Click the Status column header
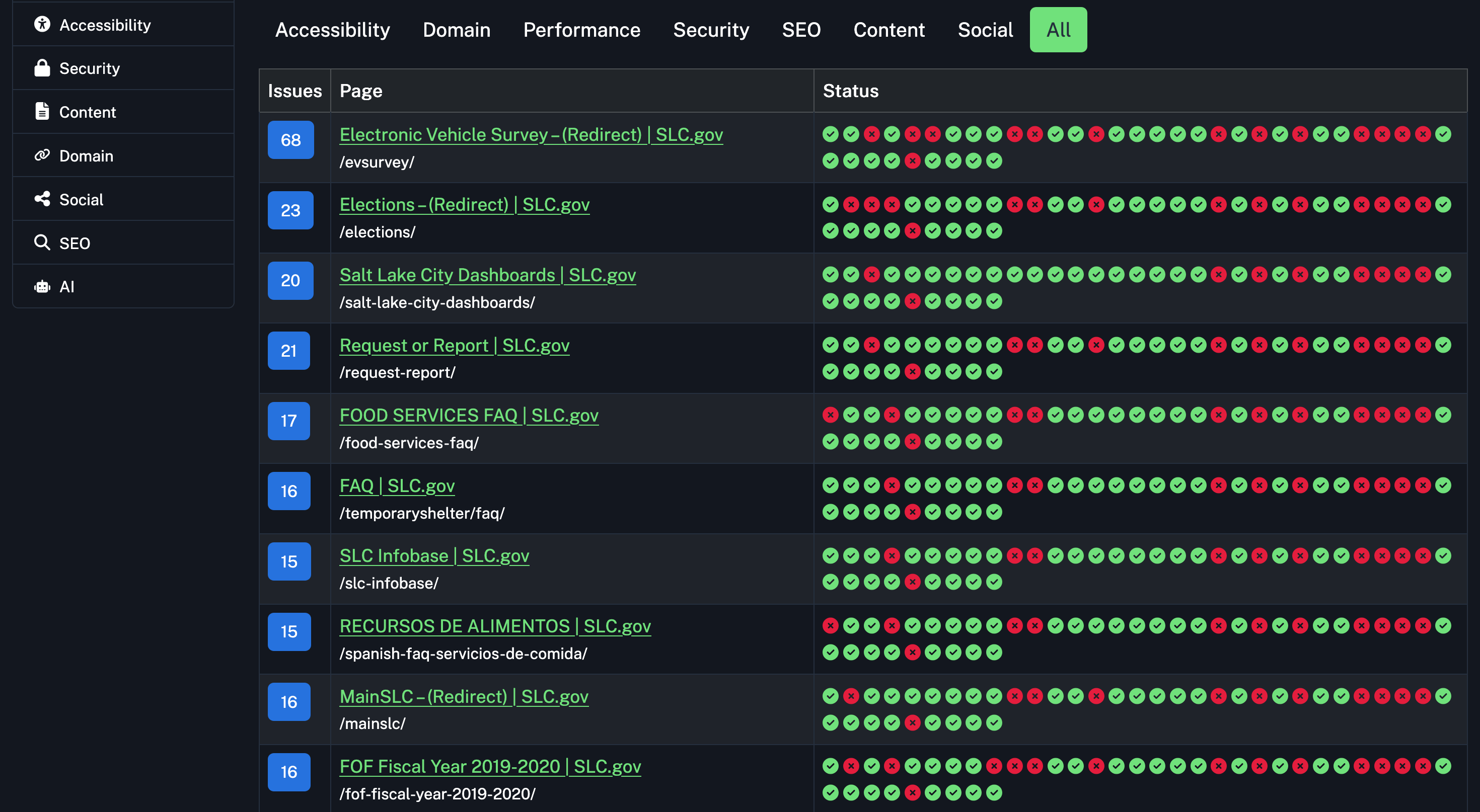 pyautogui.click(x=1140, y=91)
